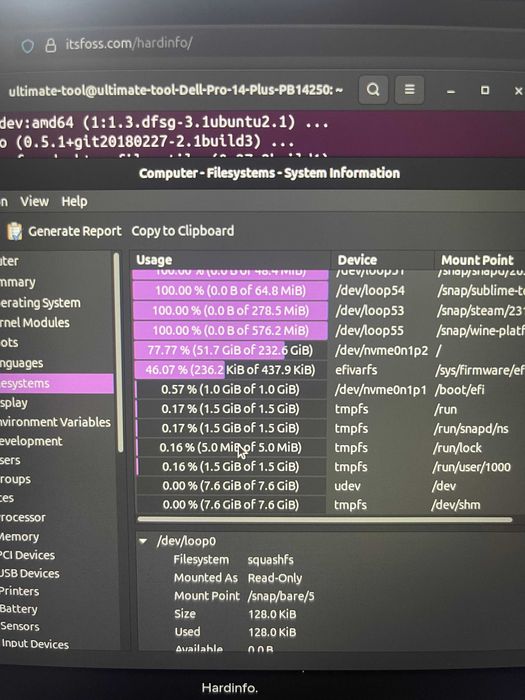The height and width of the screenshot is (700, 525).
Task: Maximize the terminal window
Action: [x=485, y=90]
